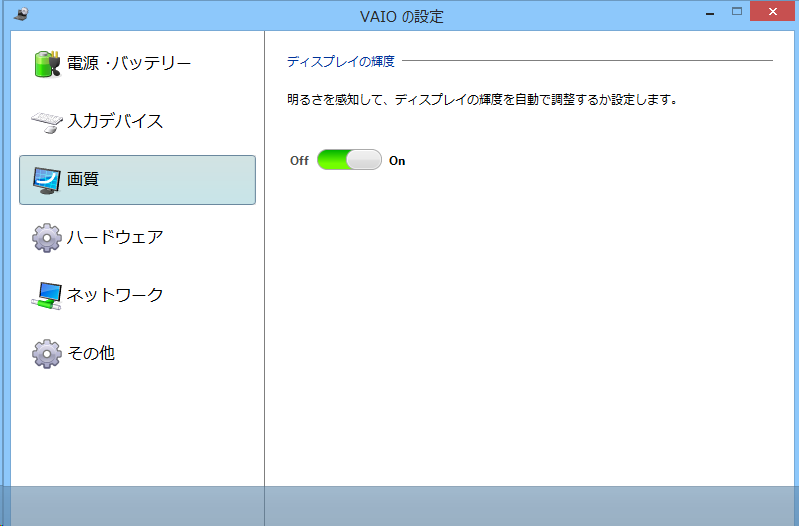The image size is (799, 526).
Task: Select the 画質 category label
Action: 83,179
